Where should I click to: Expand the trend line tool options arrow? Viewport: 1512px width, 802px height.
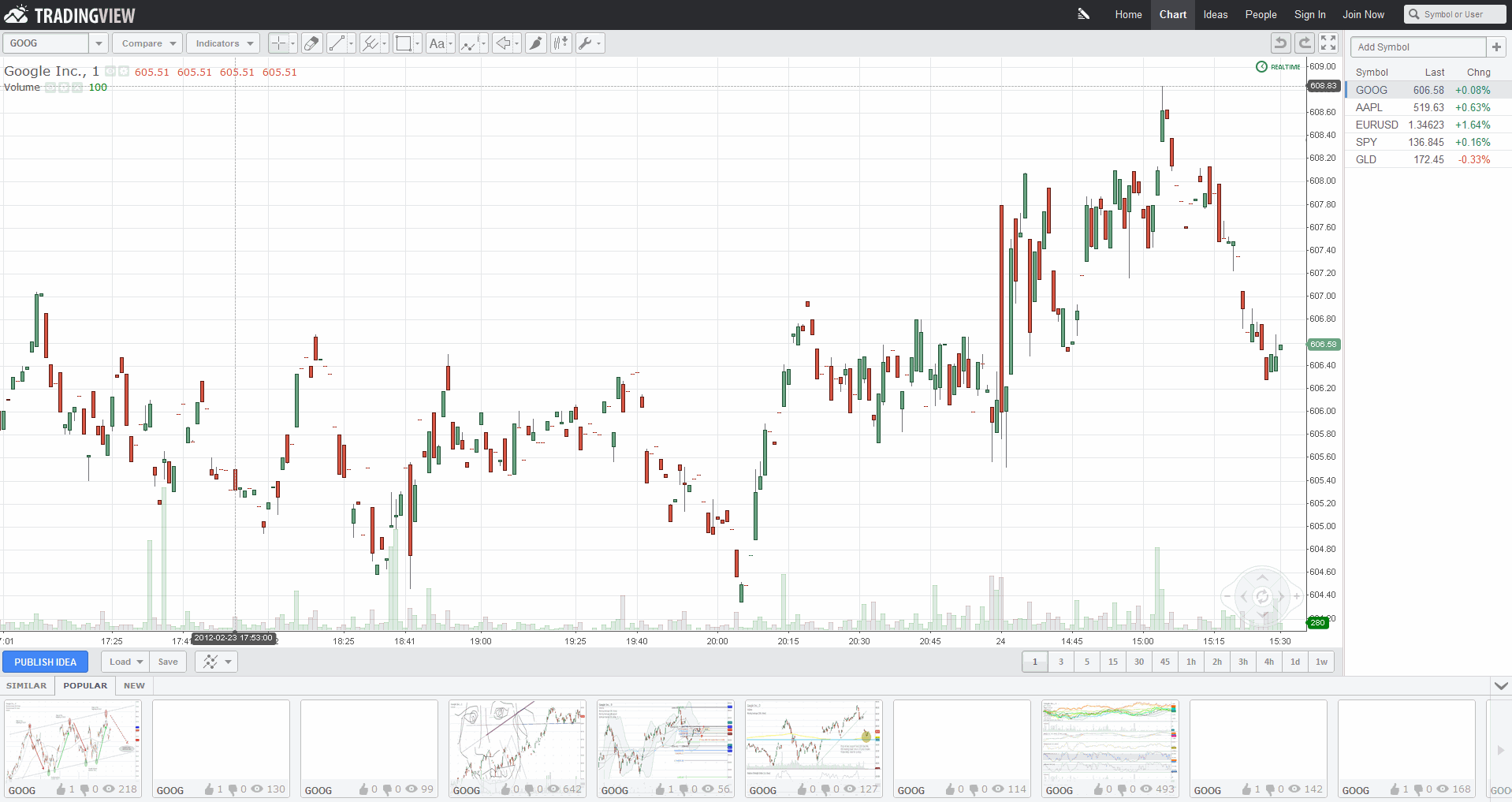tap(352, 43)
